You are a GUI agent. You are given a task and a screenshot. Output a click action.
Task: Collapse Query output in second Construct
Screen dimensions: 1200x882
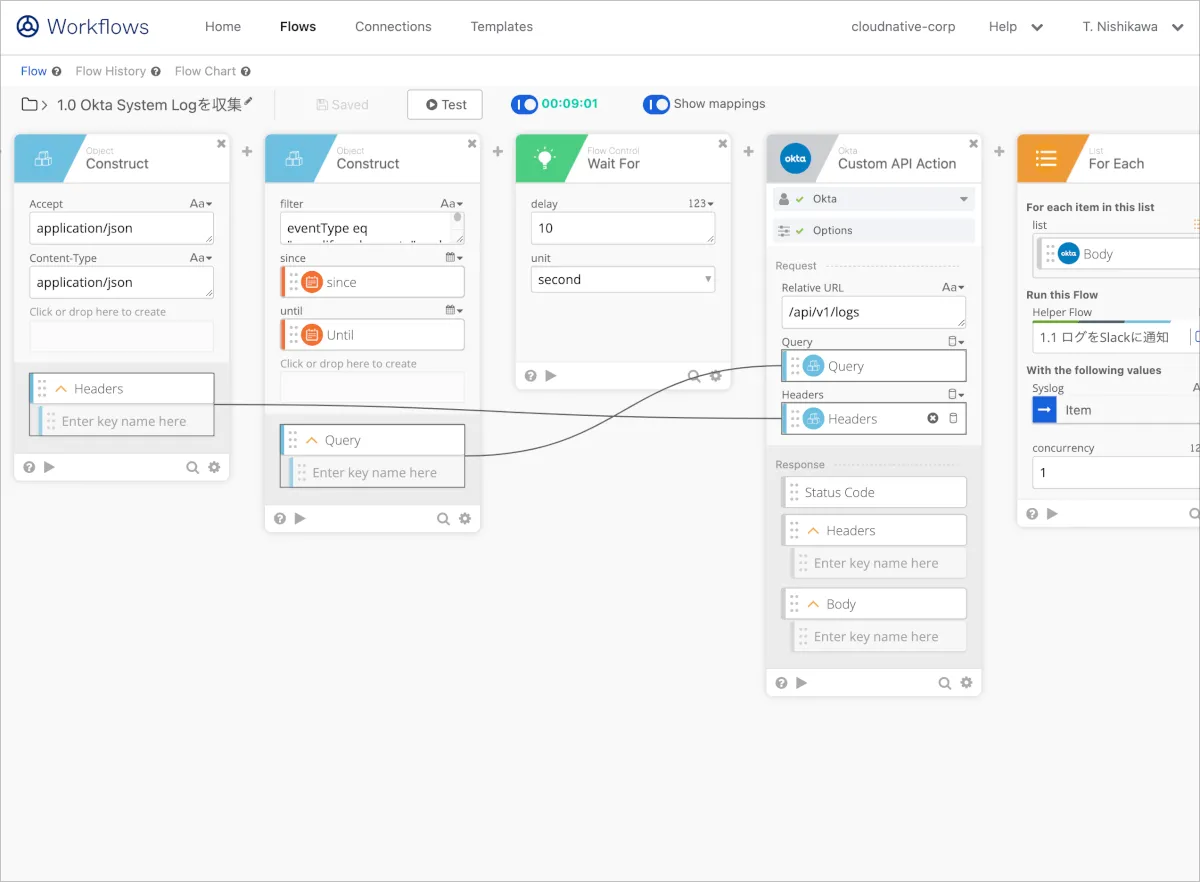pos(312,440)
